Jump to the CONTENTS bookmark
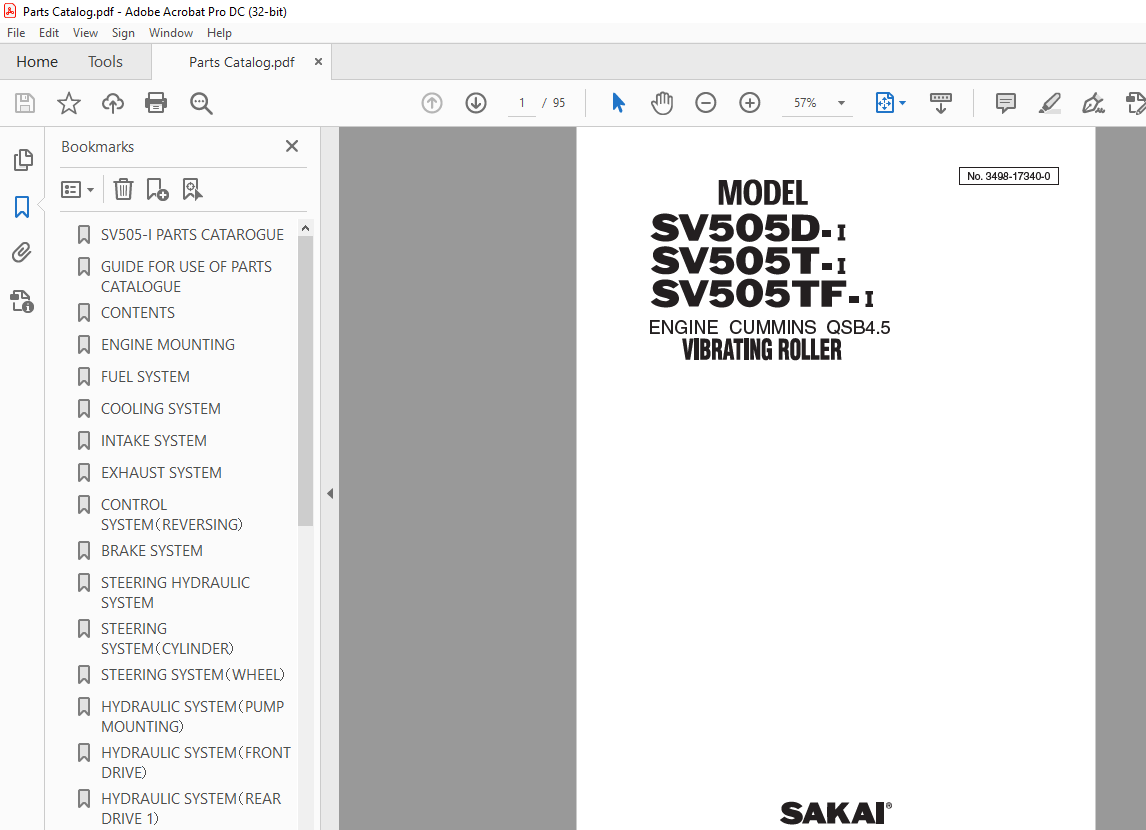 pos(137,313)
